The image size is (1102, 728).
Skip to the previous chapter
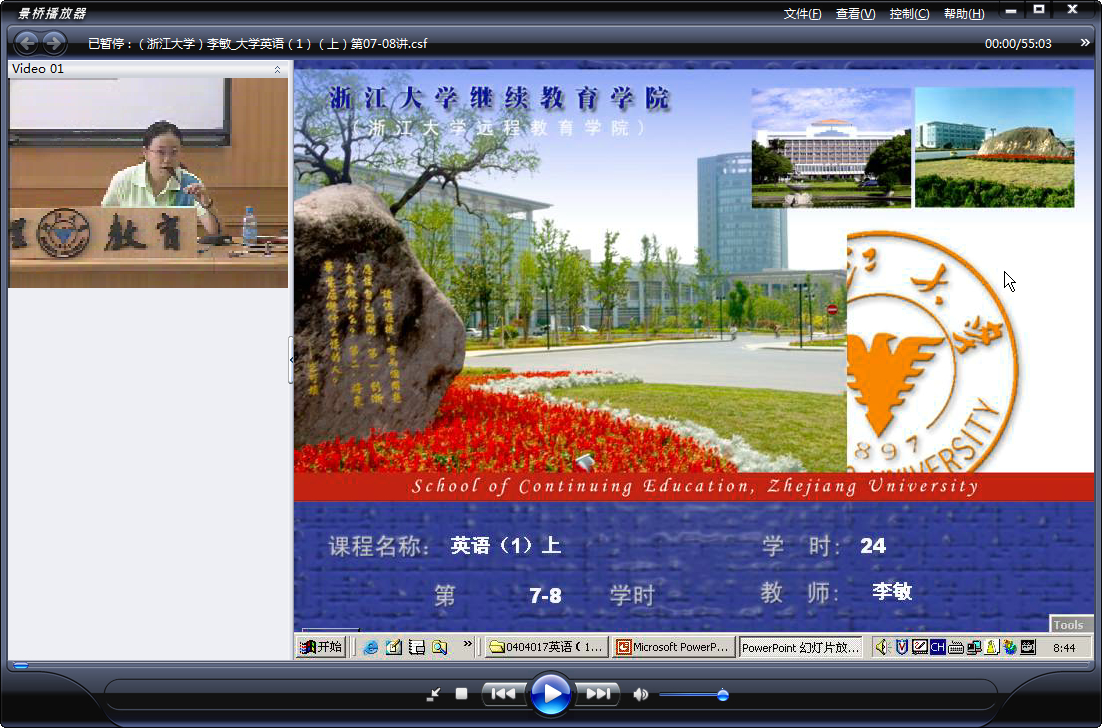[x=503, y=694]
